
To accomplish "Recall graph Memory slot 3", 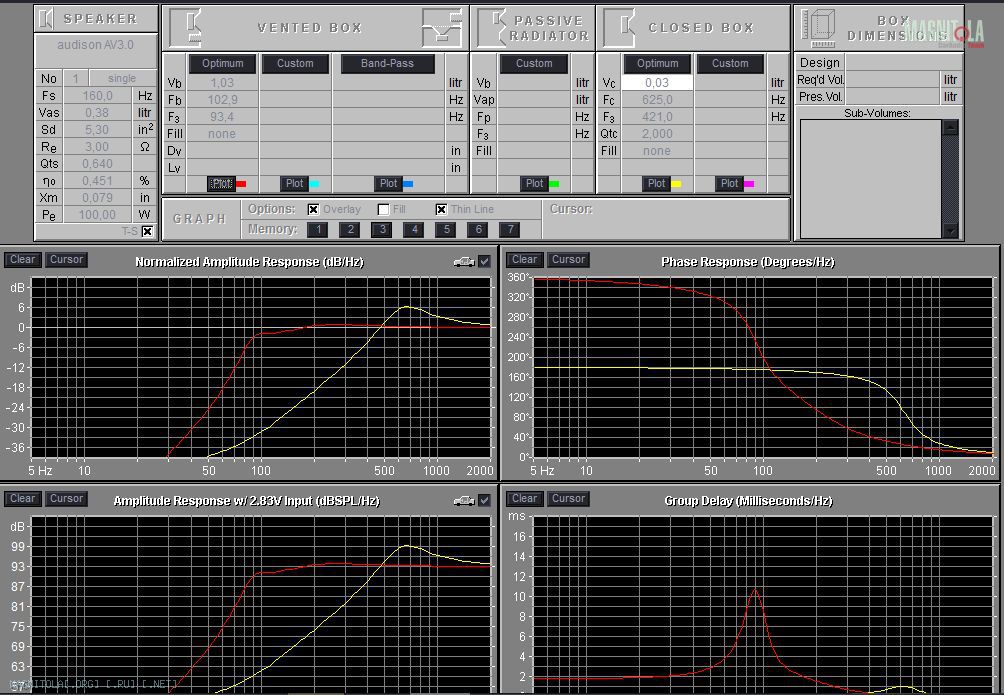I will coord(382,229).
